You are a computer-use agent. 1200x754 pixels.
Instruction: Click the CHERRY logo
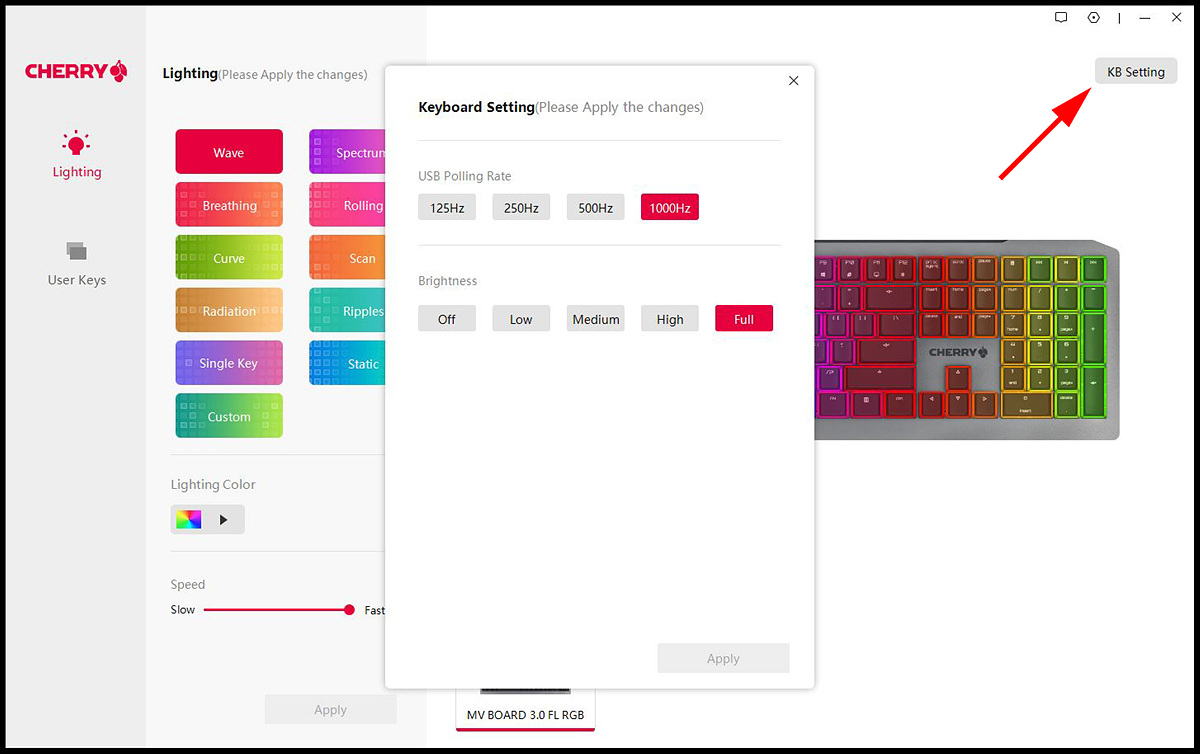(x=77, y=71)
